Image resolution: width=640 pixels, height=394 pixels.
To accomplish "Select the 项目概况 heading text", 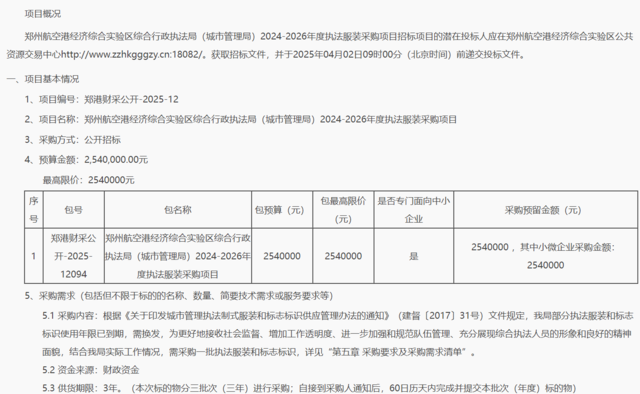I will (x=43, y=14).
